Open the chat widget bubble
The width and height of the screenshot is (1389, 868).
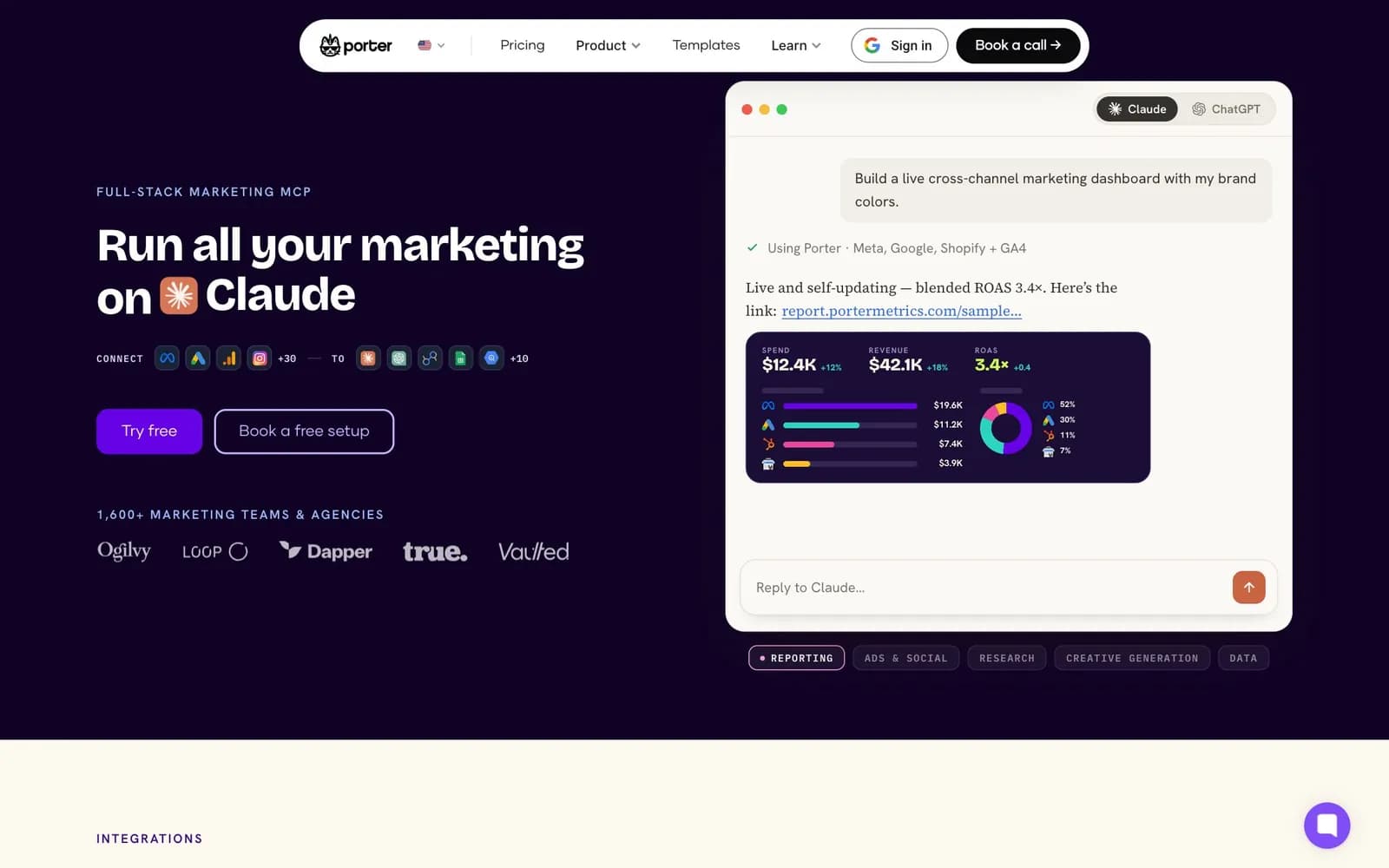pos(1326,825)
